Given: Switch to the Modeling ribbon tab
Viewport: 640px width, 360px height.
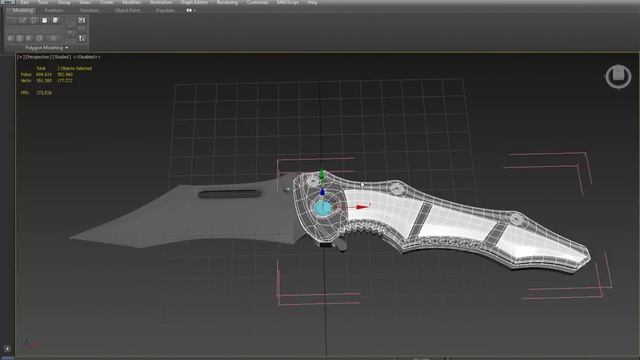Looking at the screenshot, I should click(x=23, y=10).
